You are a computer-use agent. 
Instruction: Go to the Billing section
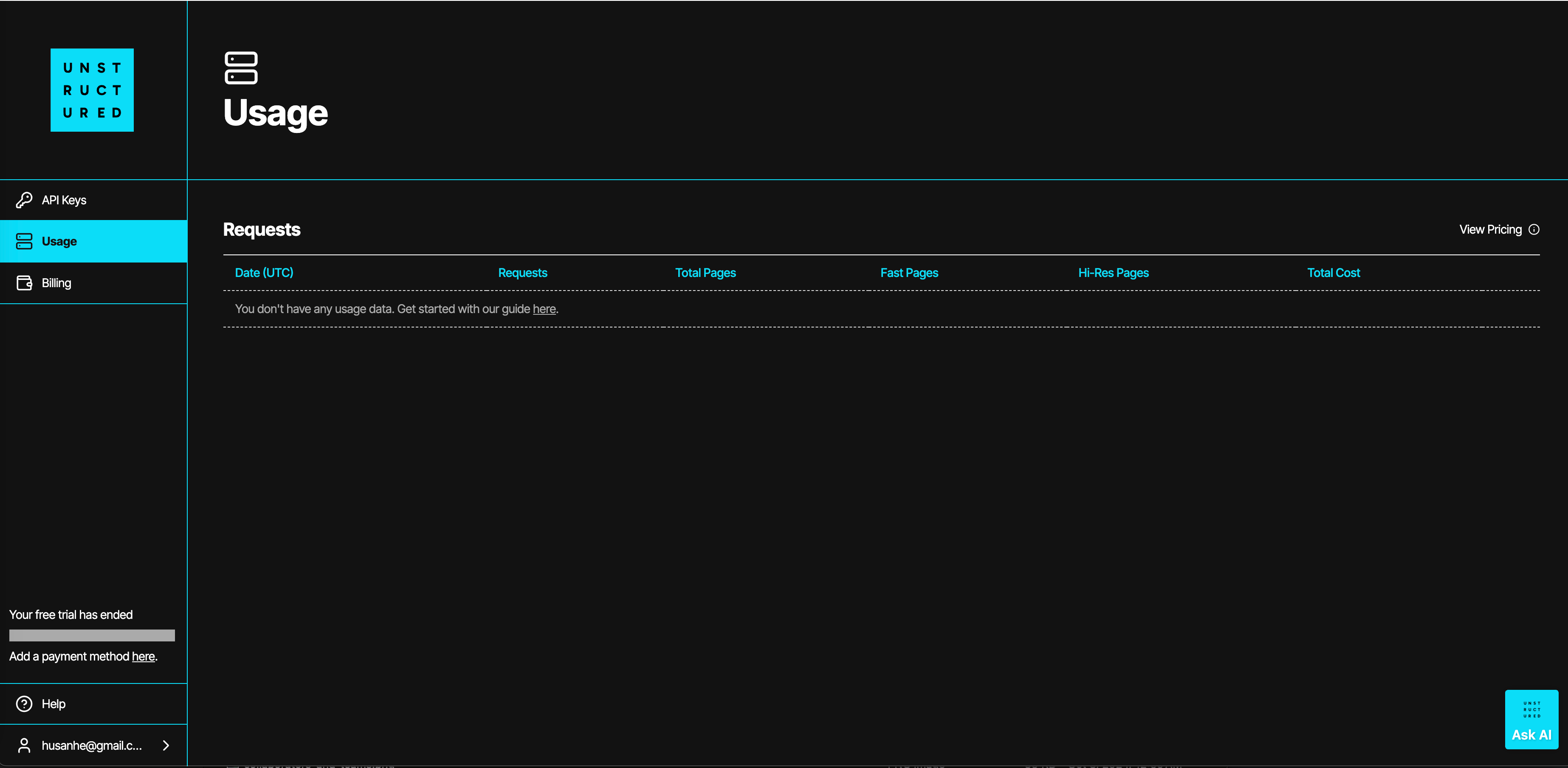[x=94, y=282]
